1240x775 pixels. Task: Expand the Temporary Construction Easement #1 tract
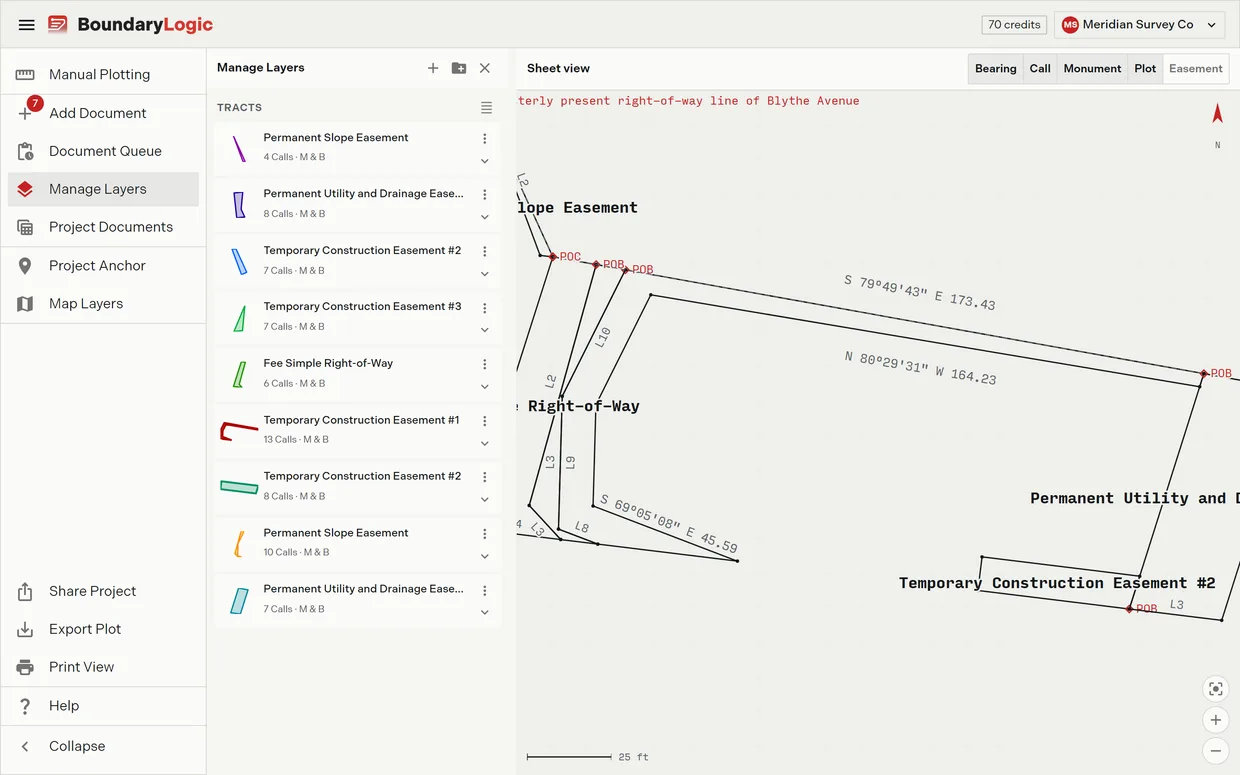(485, 443)
